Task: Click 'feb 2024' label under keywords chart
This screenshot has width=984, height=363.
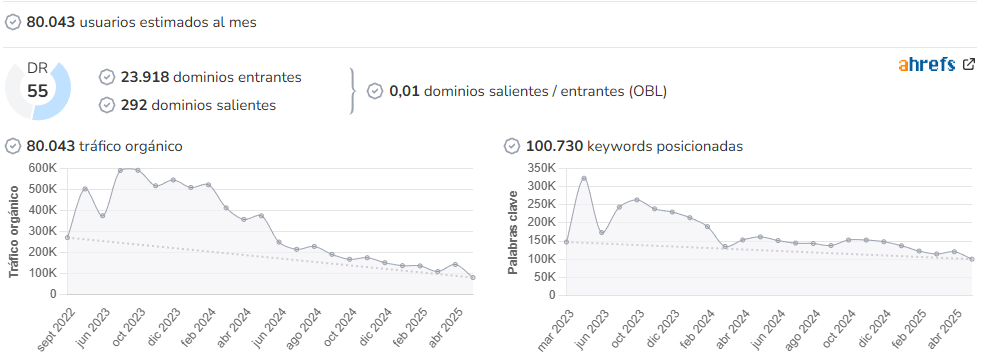Action: [x=698, y=327]
